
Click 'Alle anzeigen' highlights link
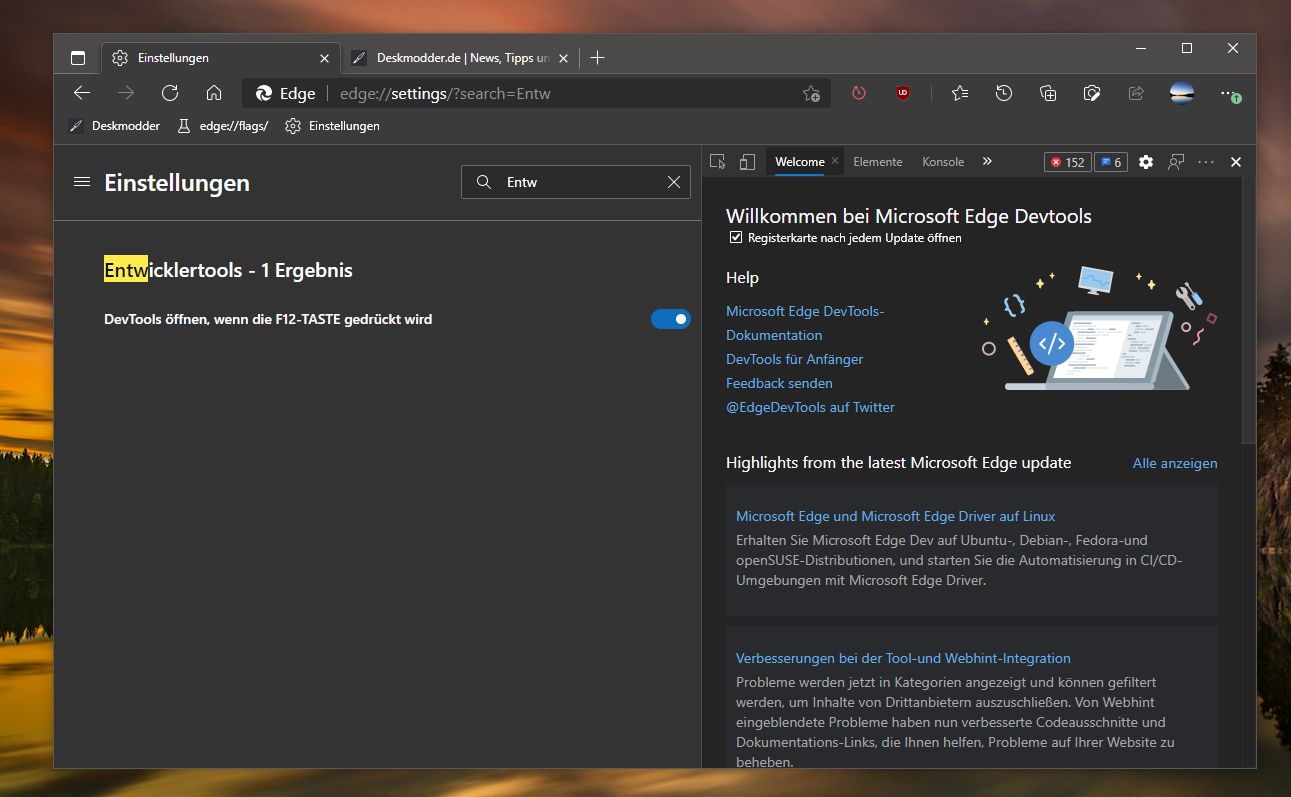pyautogui.click(x=1175, y=463)
